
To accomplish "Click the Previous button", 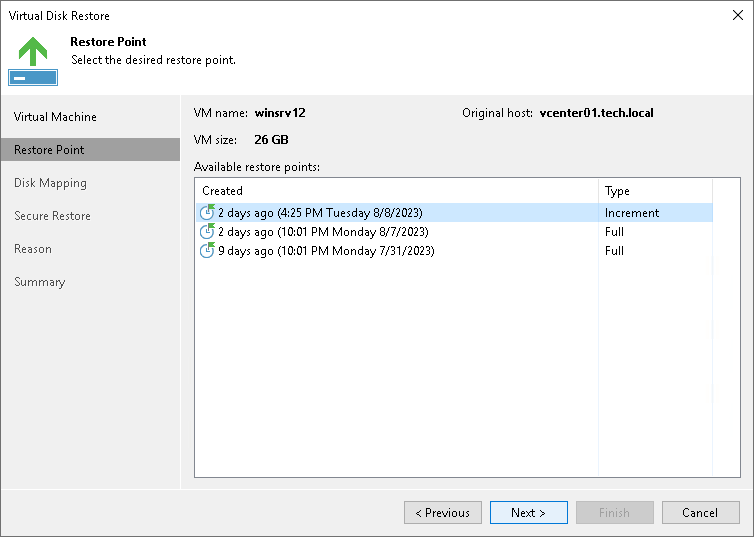I will (x=443, y=512).
